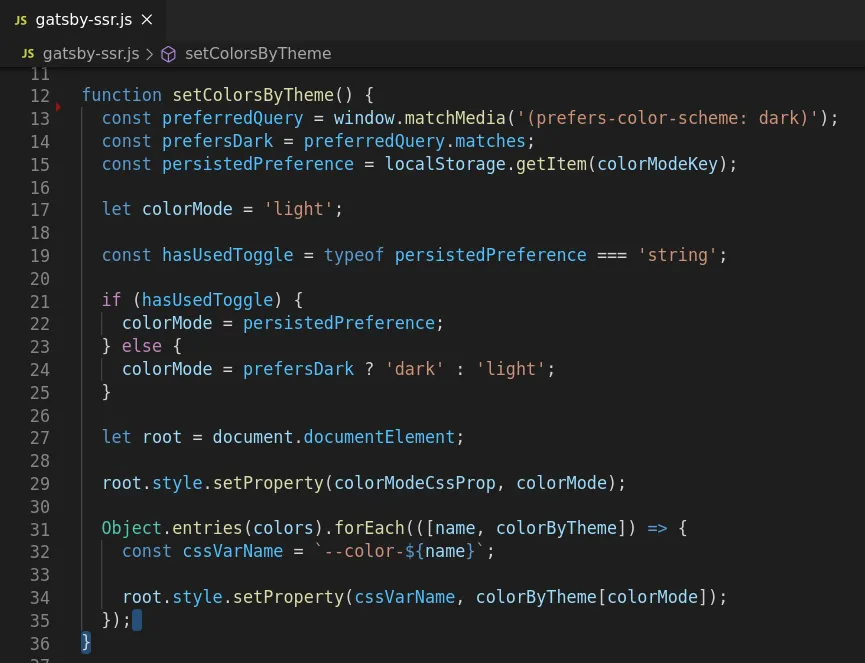Close the gatsby-ssr.js tab
865x663 pixels.
(147, 20)
